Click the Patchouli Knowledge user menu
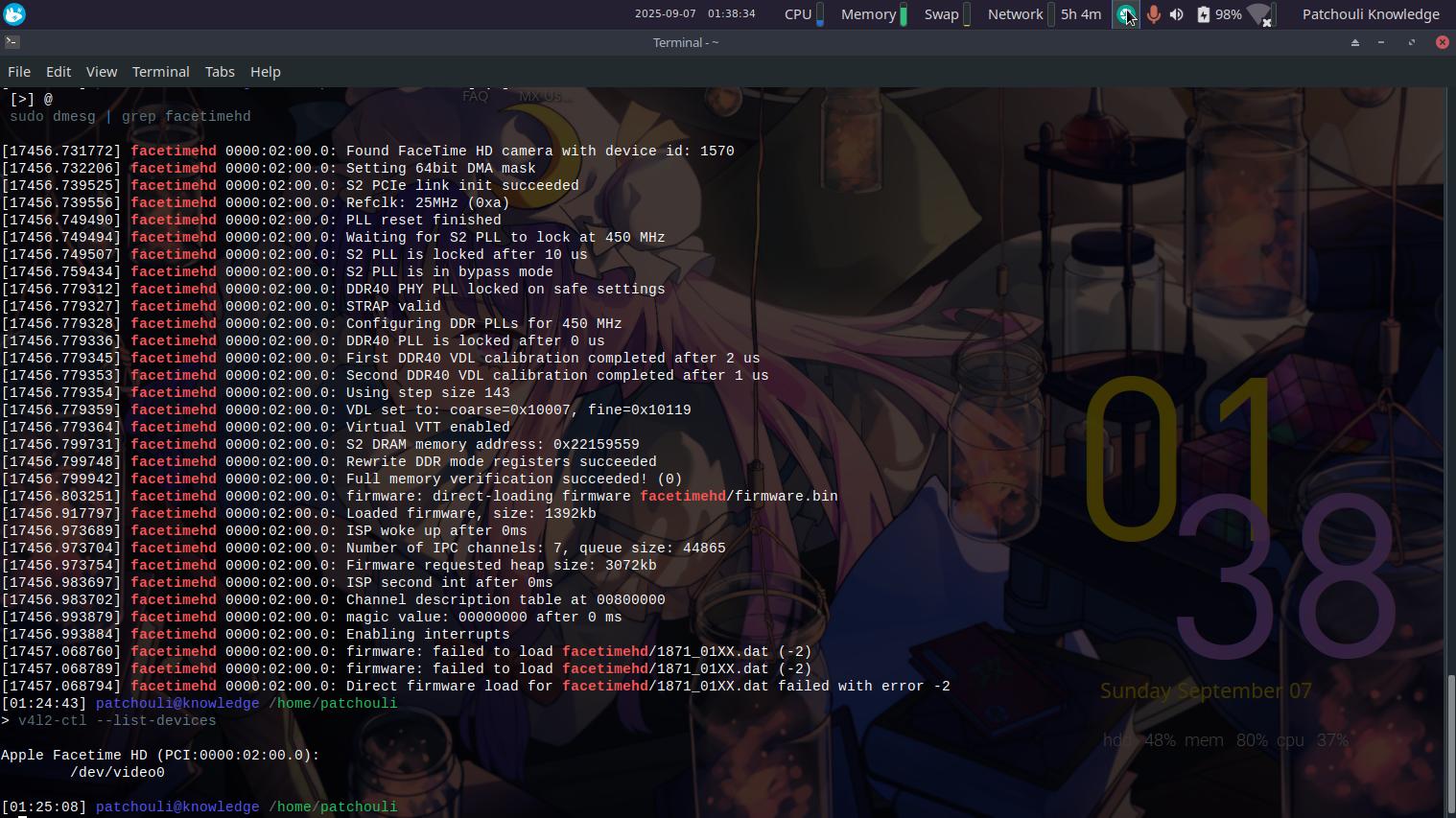 (x=1371, y=14)
